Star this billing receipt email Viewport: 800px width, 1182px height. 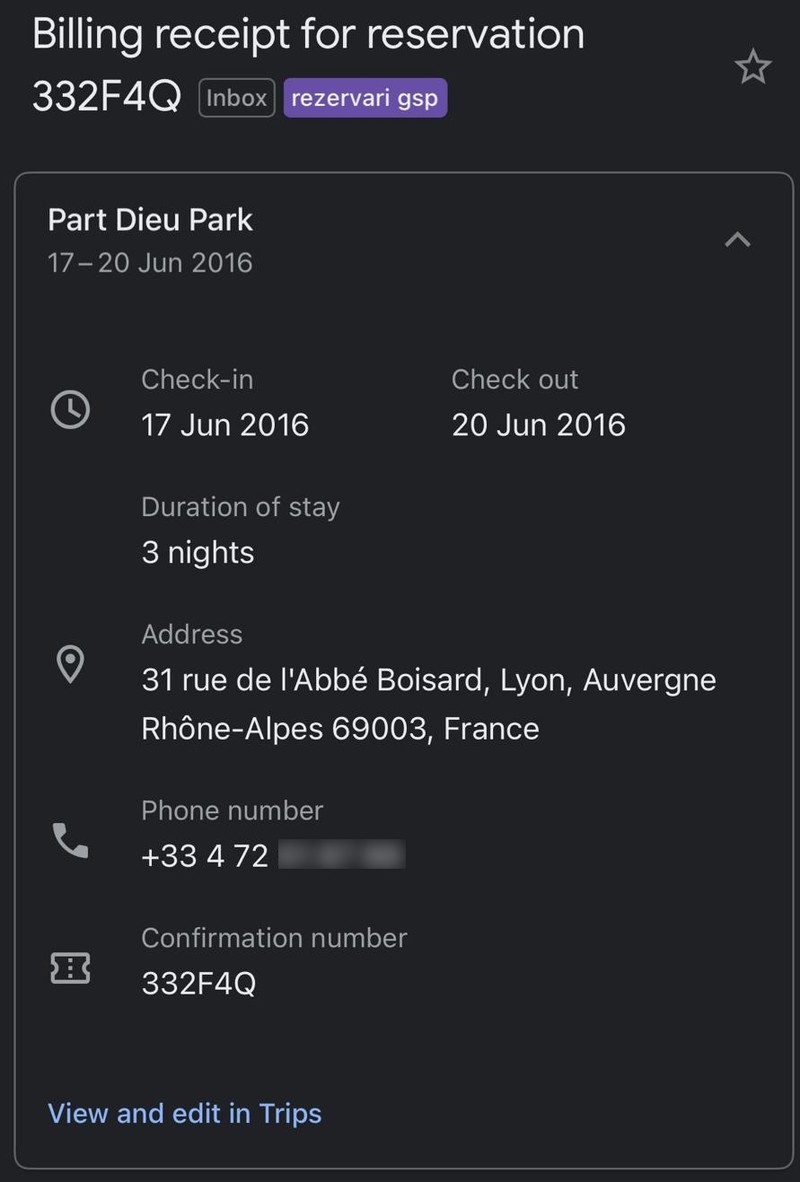coord(752,66)
